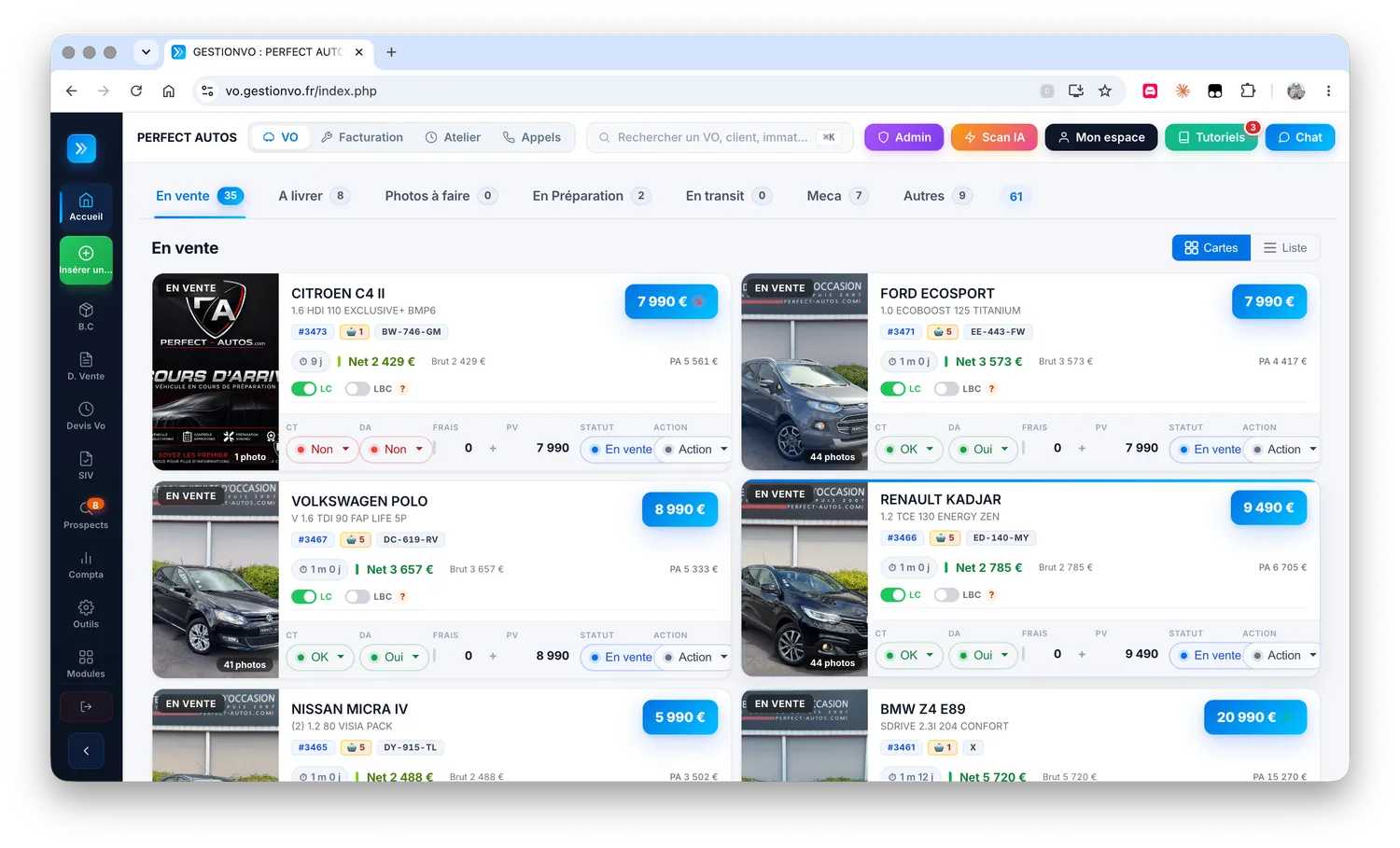Collapse the sidebar with the chevron button
Screen dimensions: 1400x848
(x=86, y=750)
